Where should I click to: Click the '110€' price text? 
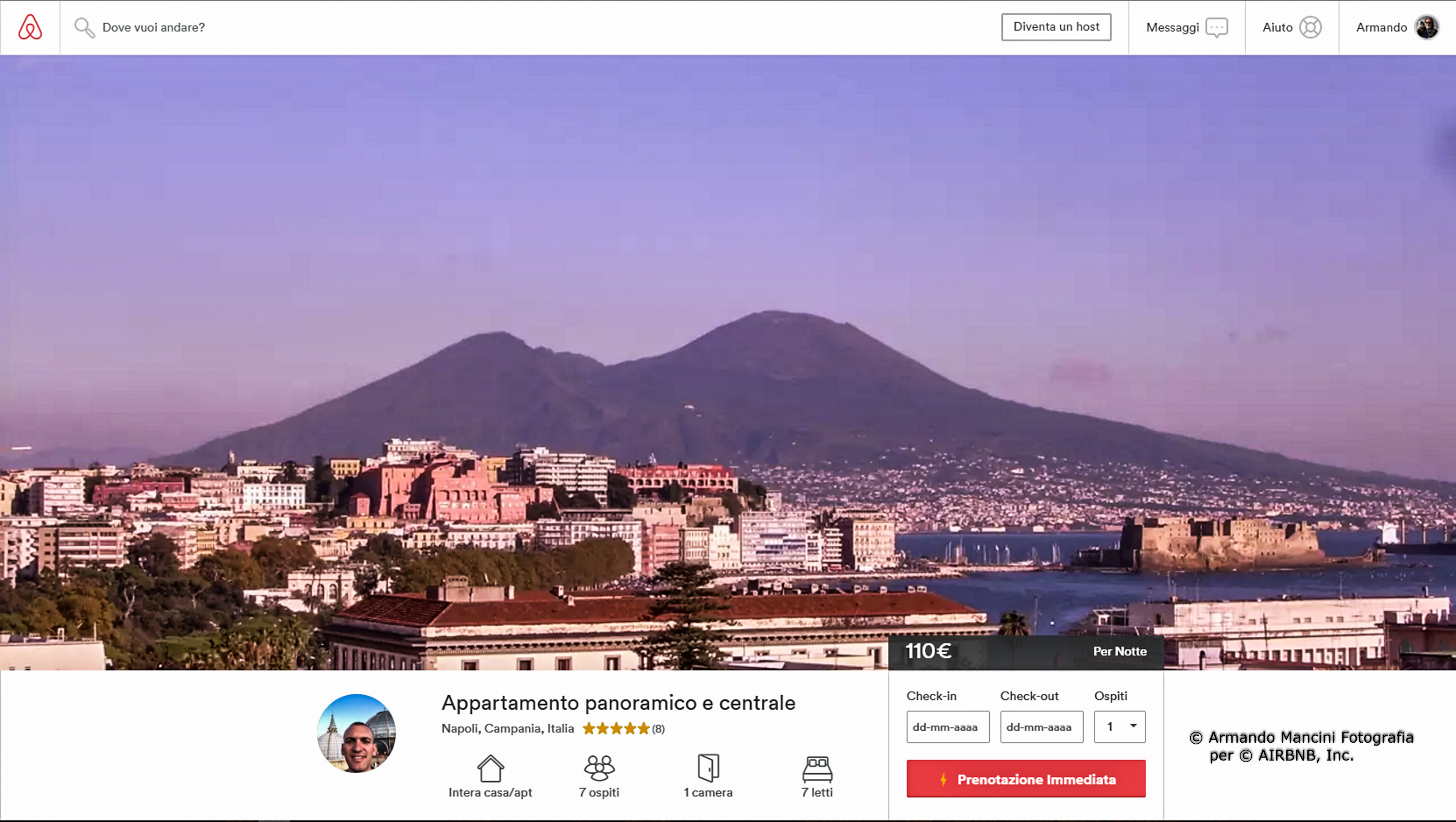928,651
